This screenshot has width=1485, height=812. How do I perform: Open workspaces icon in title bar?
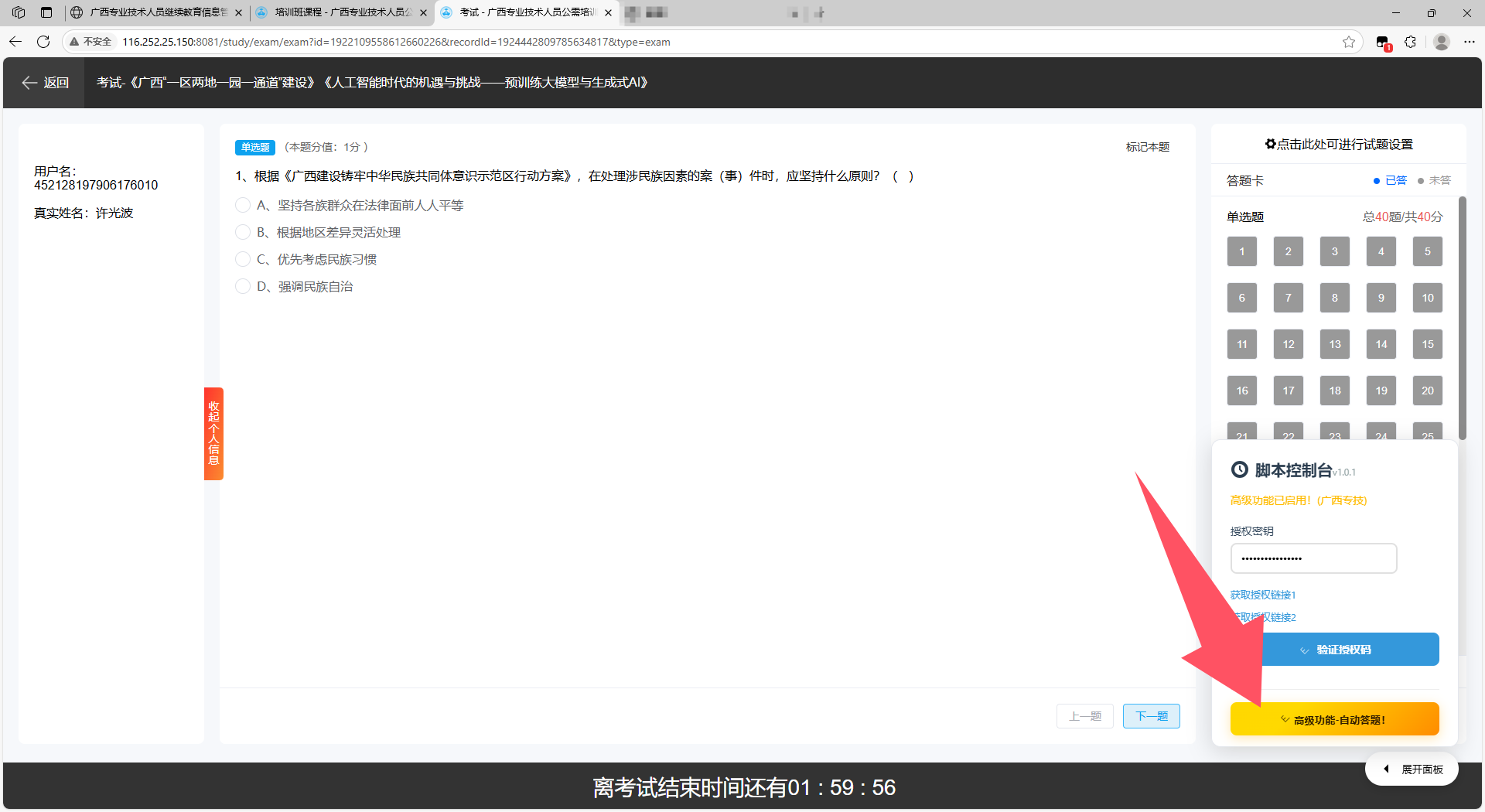[19, 12]
